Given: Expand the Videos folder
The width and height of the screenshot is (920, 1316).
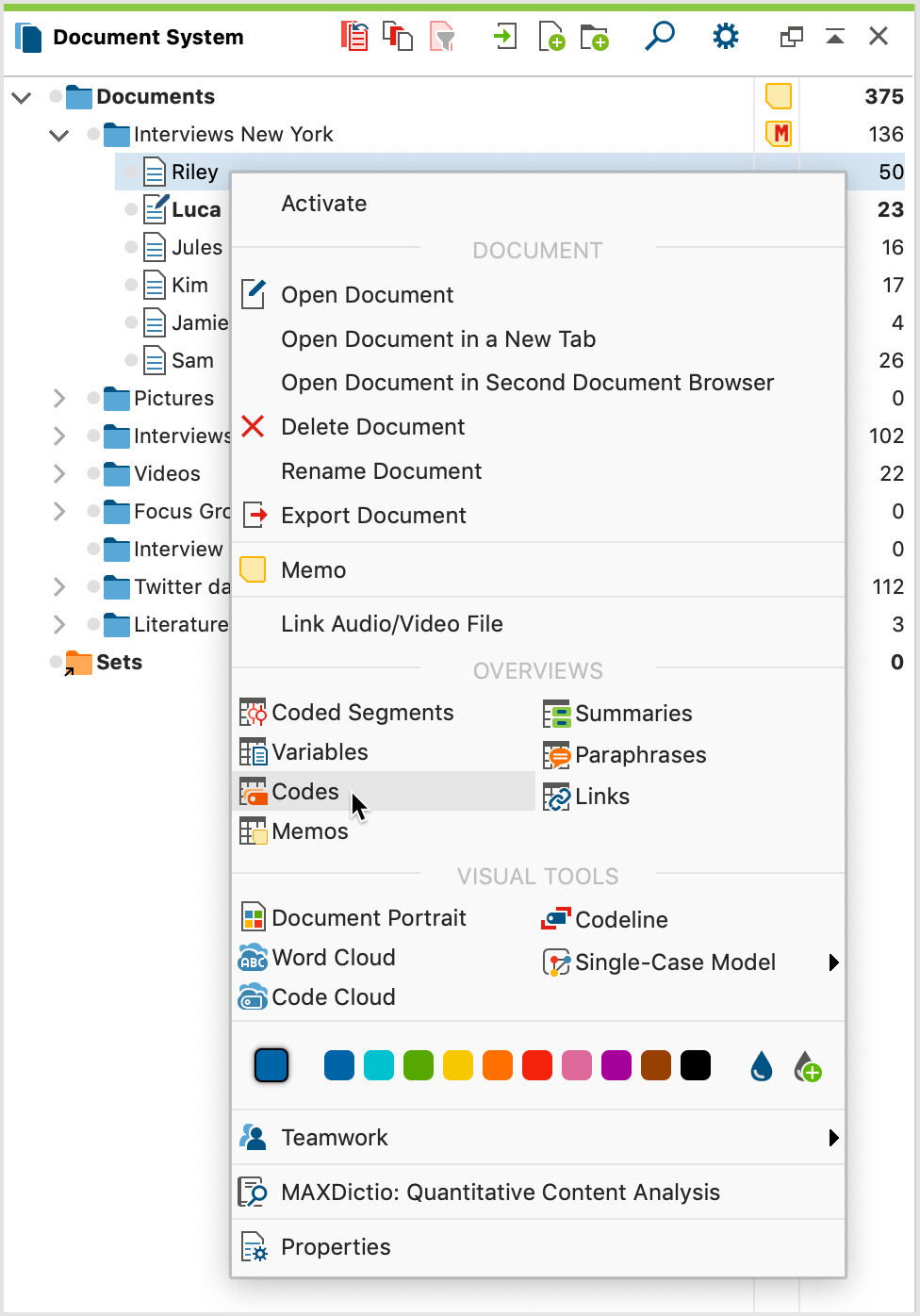Looking at the screenshot, I should (x=59, y=473).
